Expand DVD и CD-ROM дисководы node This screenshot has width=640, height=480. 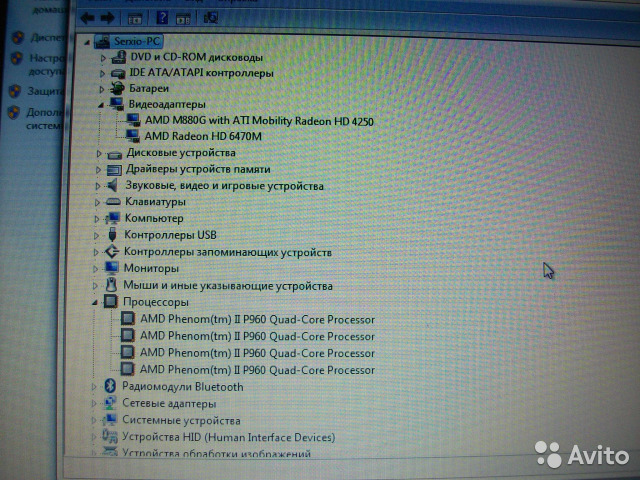103,58
